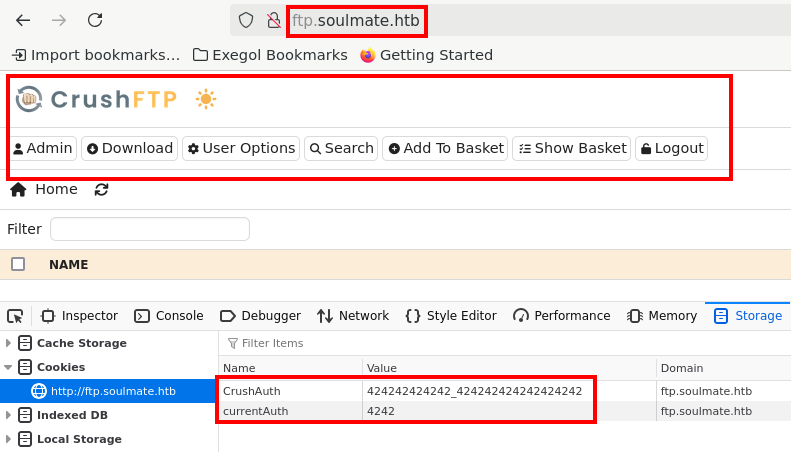791x452 pixels.
Task: Click the Logout button
Action: (x=671, y=148)
